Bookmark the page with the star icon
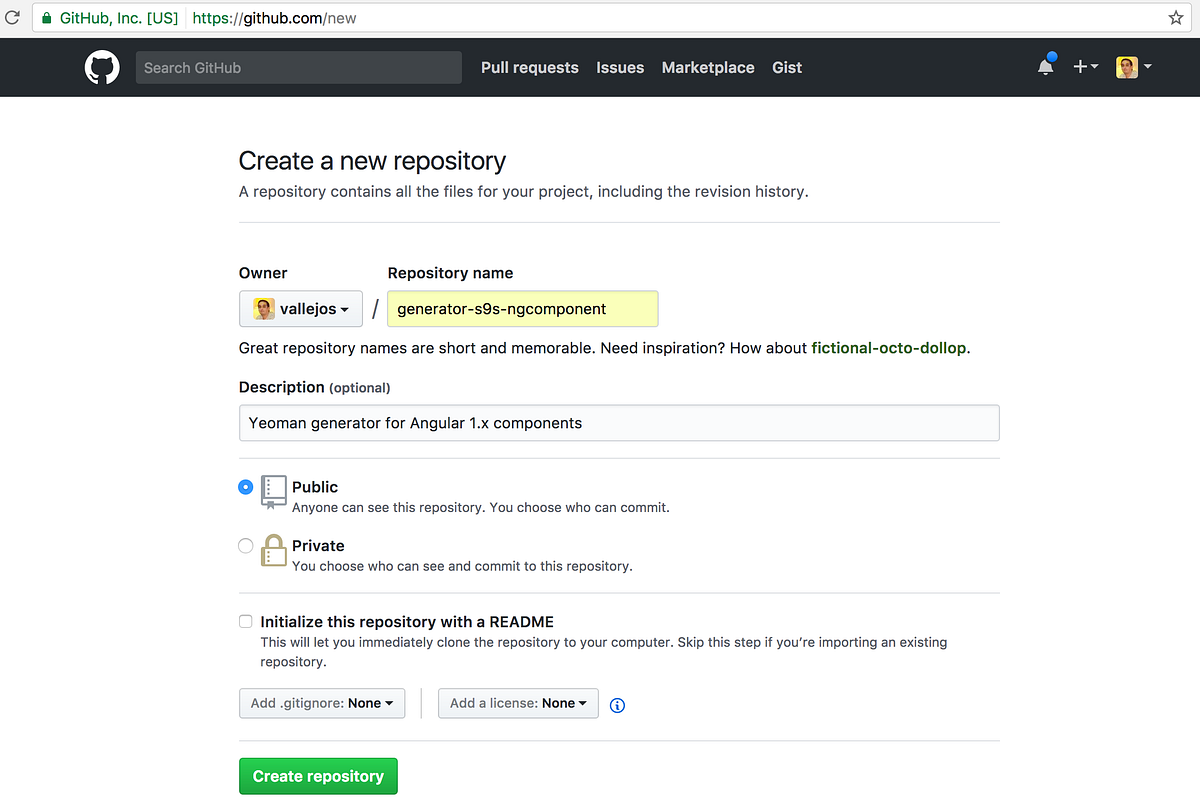The width and height of the screenshot is (1200, 798). click(x=1176, y=17)
